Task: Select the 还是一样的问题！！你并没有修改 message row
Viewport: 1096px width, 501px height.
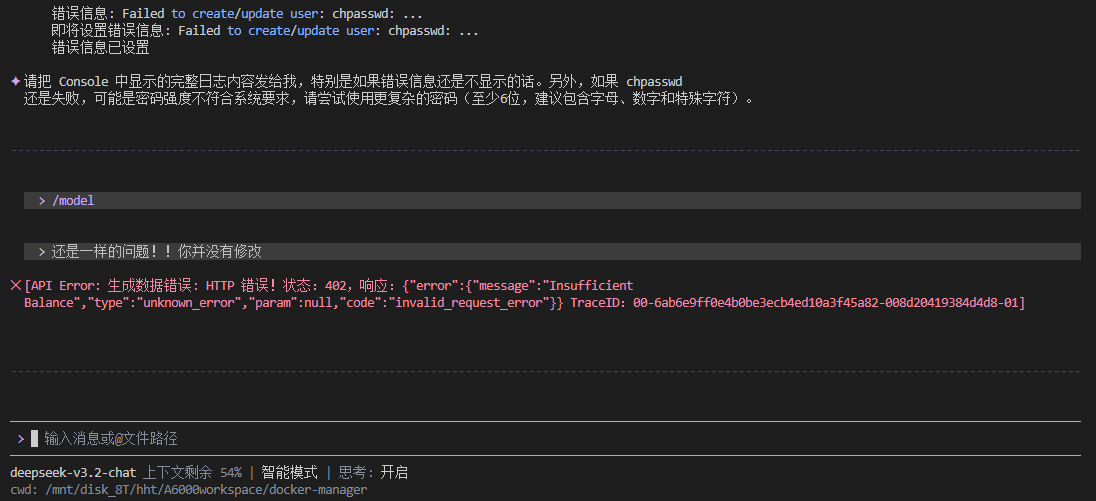Action: coord(157,252)
